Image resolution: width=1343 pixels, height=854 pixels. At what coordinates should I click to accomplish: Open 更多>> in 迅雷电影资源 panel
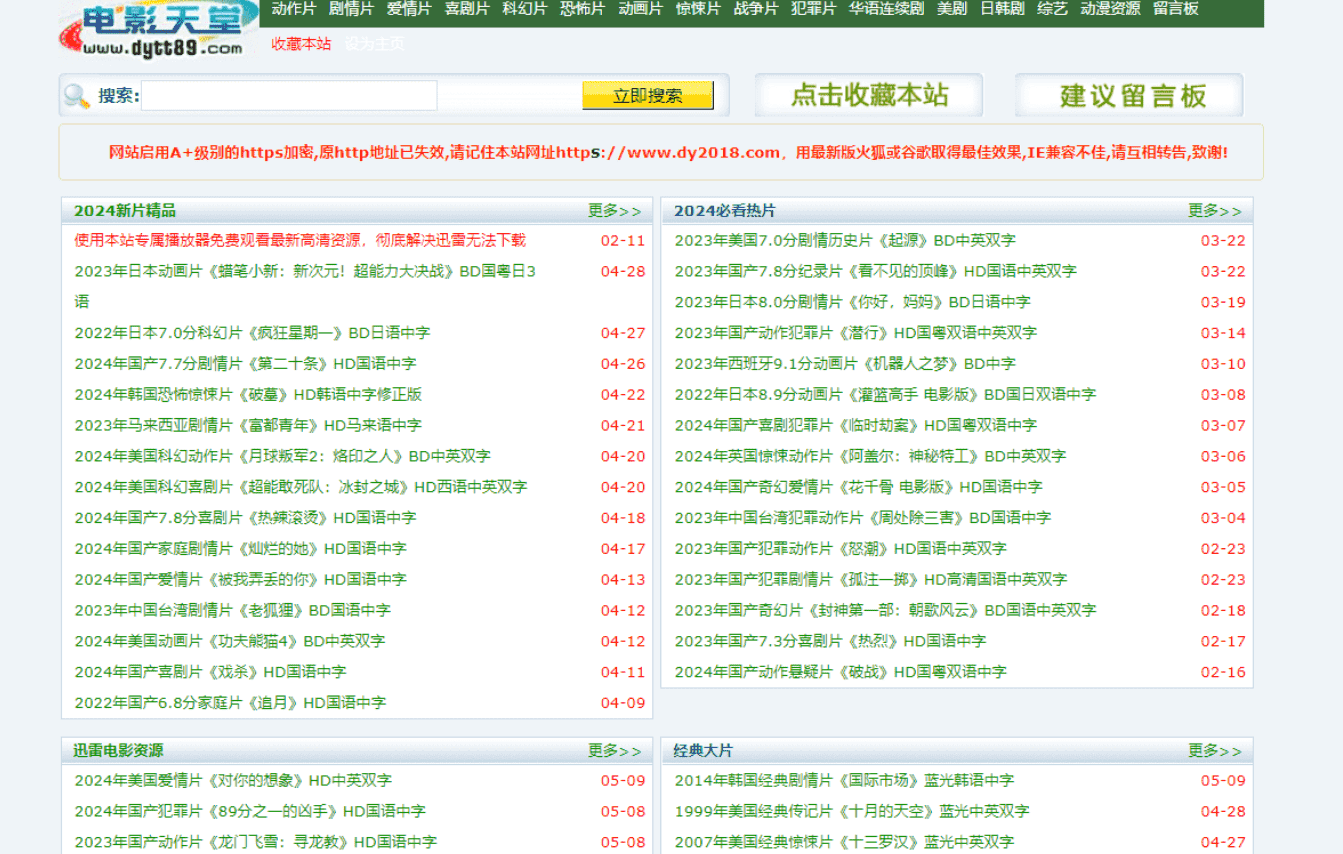(x=615, y=751)
